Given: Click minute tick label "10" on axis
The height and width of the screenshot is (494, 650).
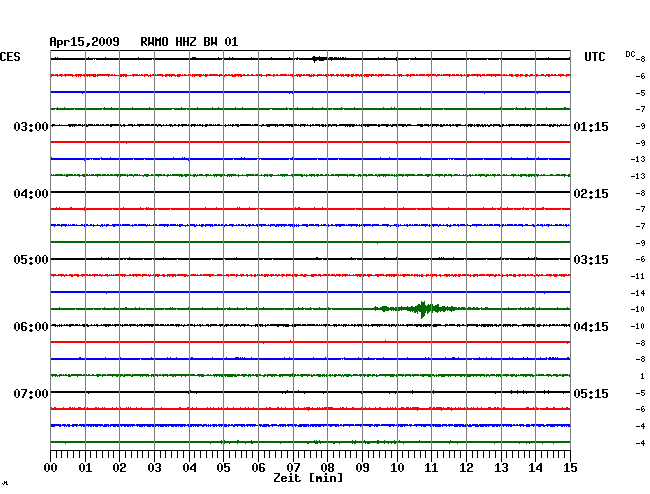Looking at the screenshot, I should click(x=397, y=468).
